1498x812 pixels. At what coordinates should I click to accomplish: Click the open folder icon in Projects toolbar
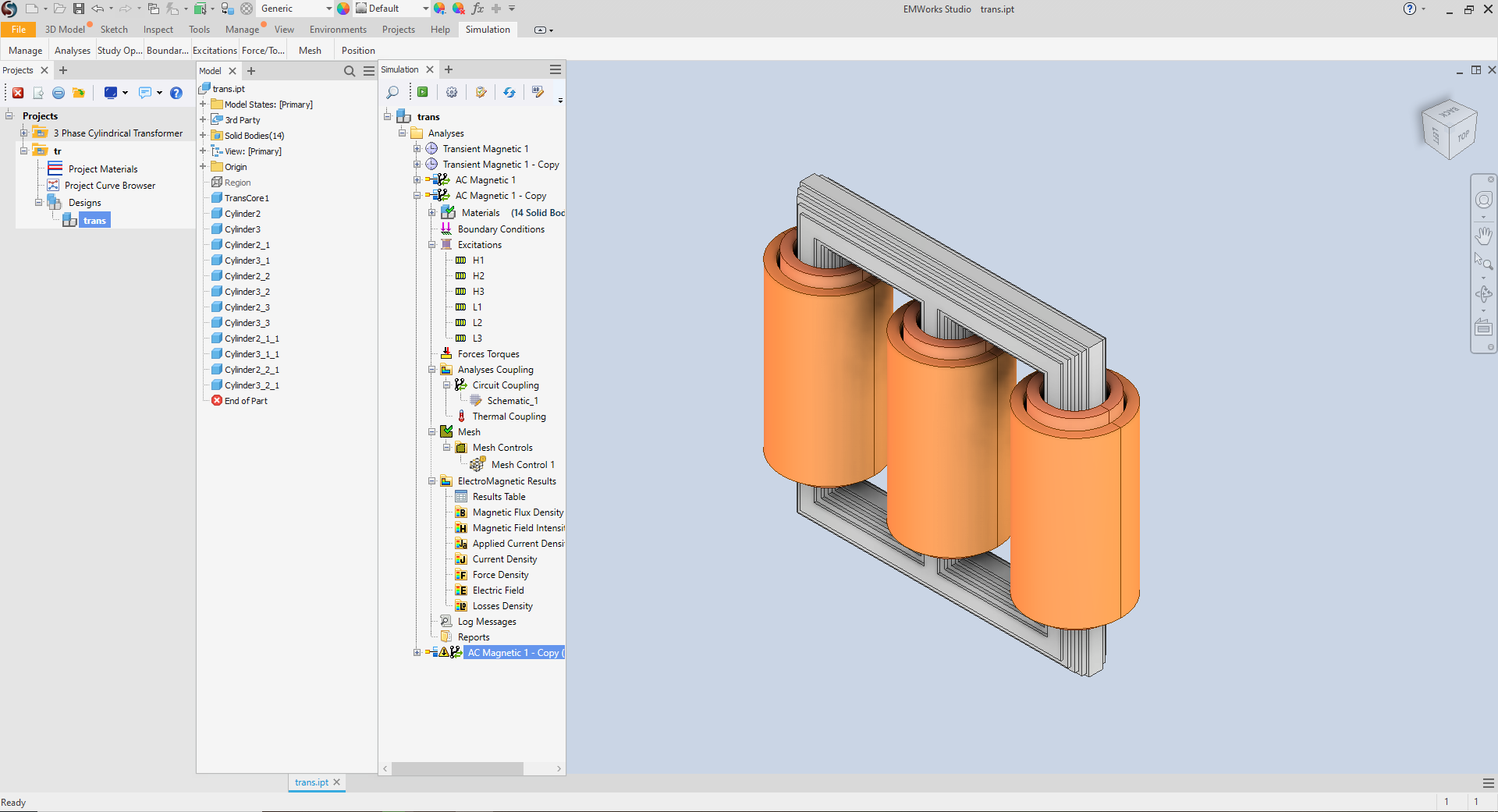79,93
